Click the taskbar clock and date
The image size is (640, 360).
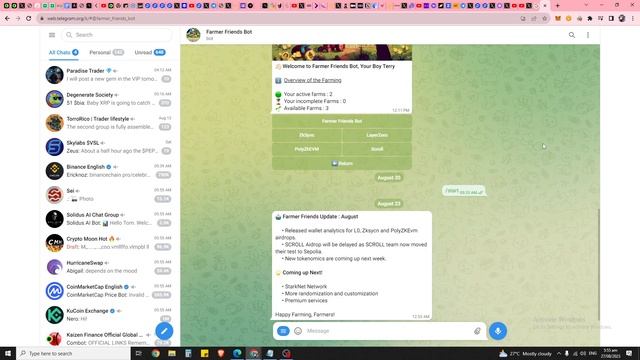(x=611, y=353)
